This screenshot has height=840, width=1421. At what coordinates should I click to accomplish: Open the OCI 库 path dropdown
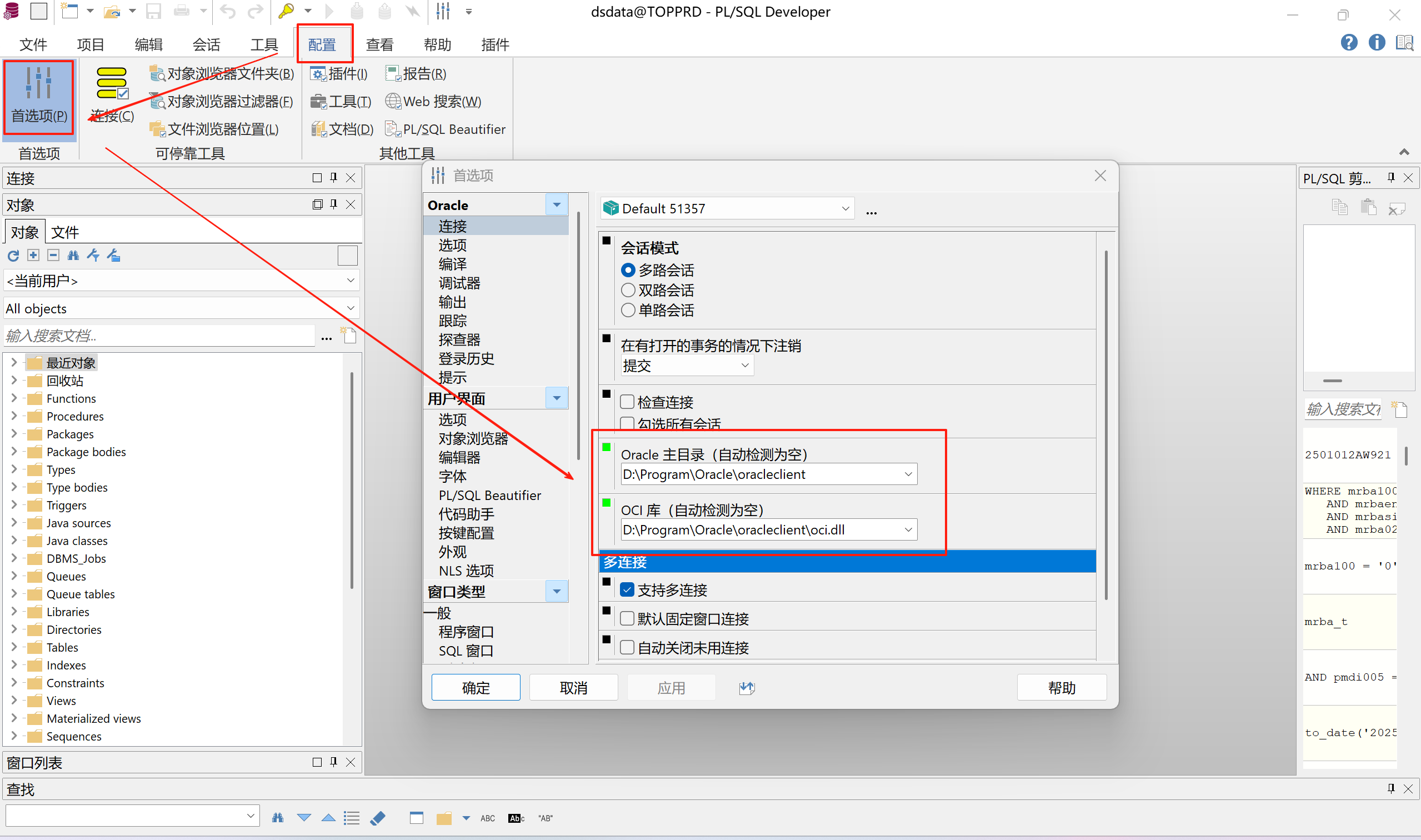click(x=908, y=530)
